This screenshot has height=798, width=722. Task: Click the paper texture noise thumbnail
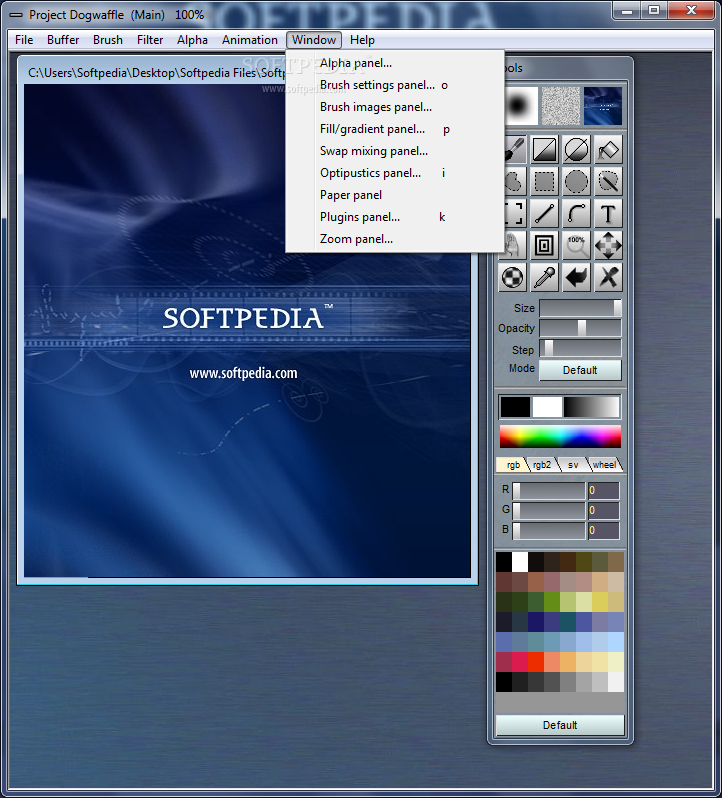(561, 106)
